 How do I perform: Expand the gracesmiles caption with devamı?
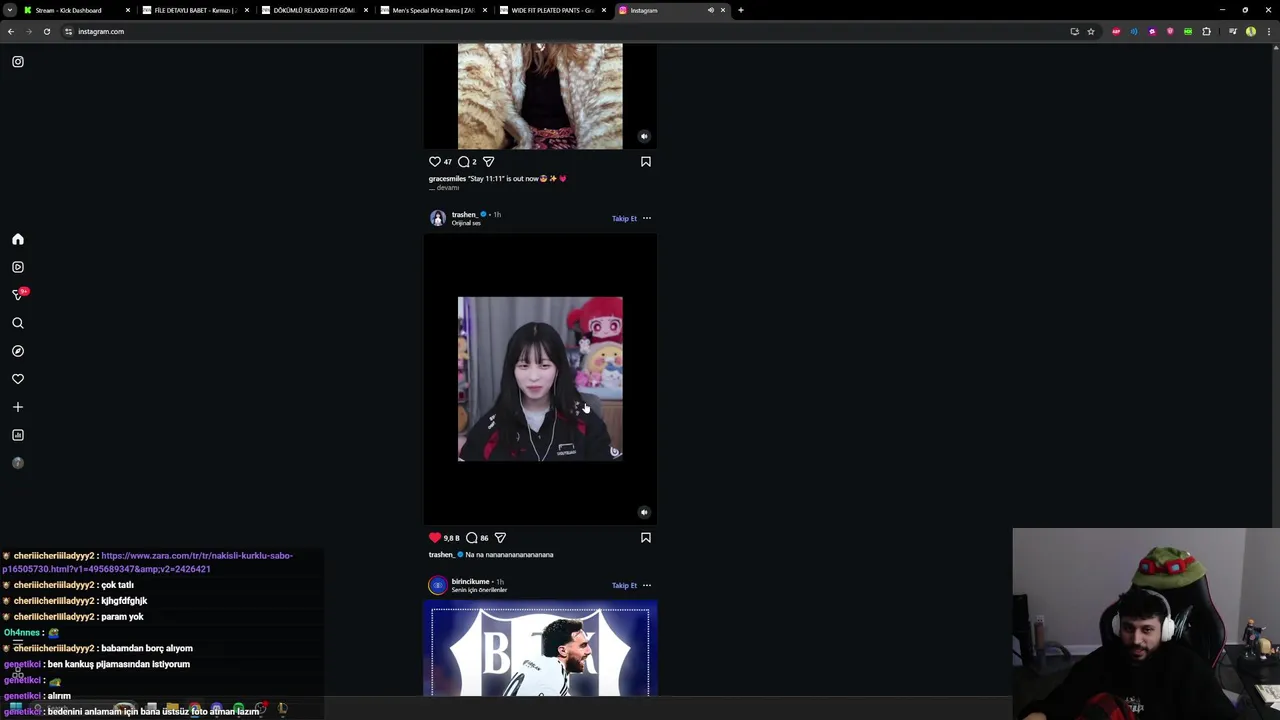coord(447,187)
